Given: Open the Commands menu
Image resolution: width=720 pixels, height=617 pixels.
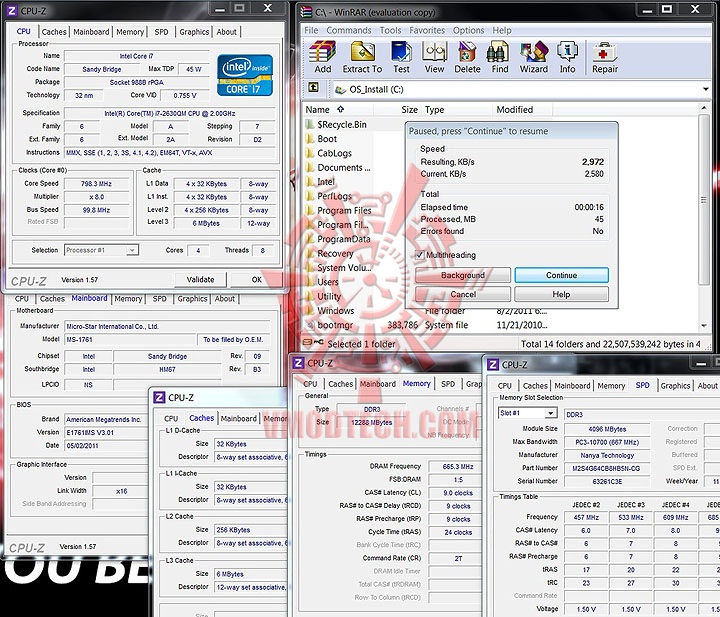Looking at the screenshot, I should tap(349, 30).
